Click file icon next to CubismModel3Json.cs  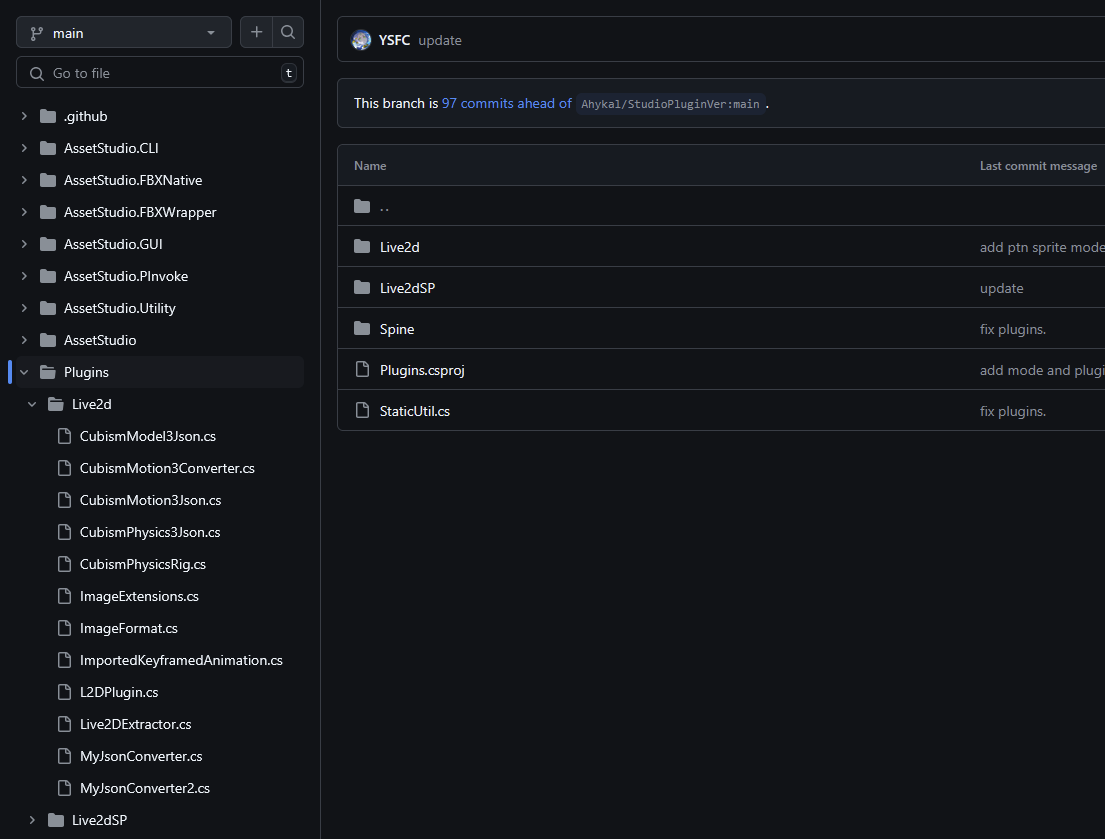coord(64,436)
